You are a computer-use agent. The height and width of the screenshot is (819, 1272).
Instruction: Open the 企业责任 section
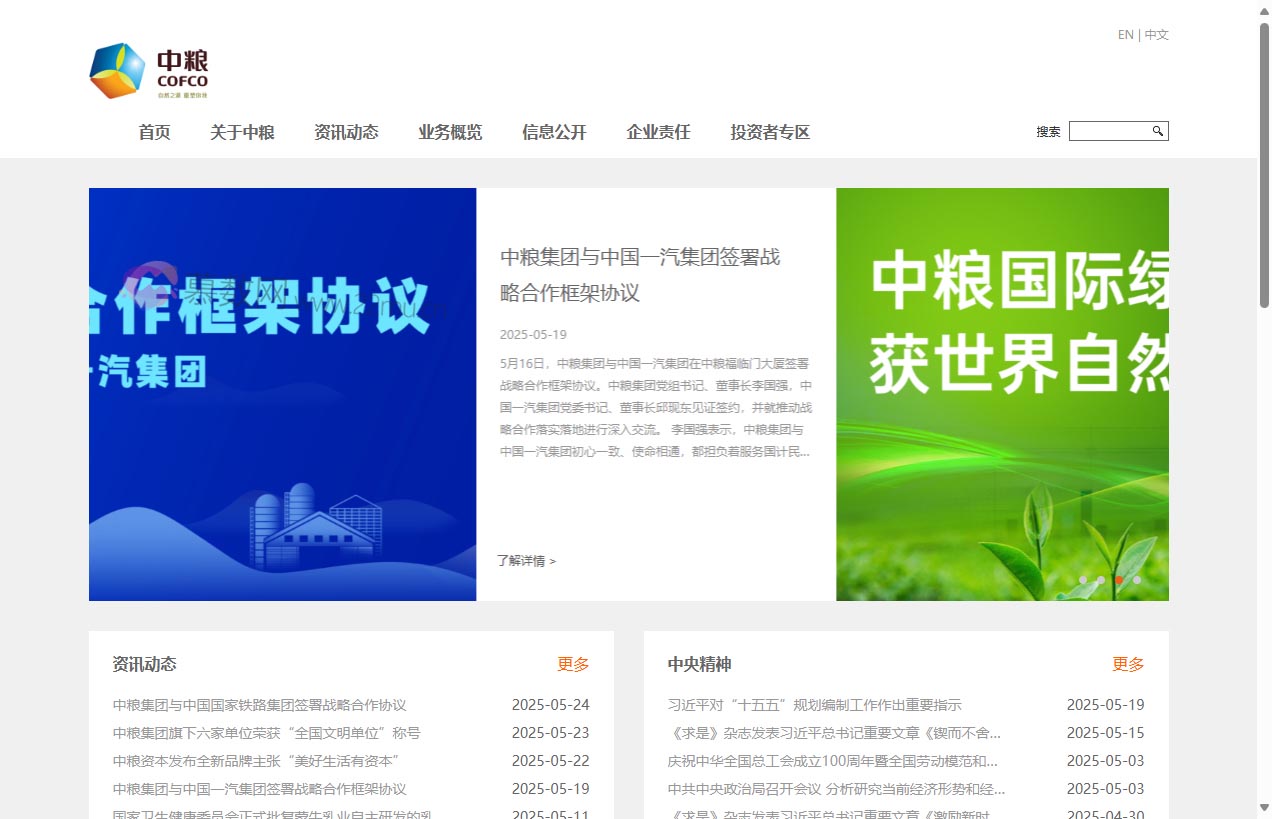[x=658, y=131]
